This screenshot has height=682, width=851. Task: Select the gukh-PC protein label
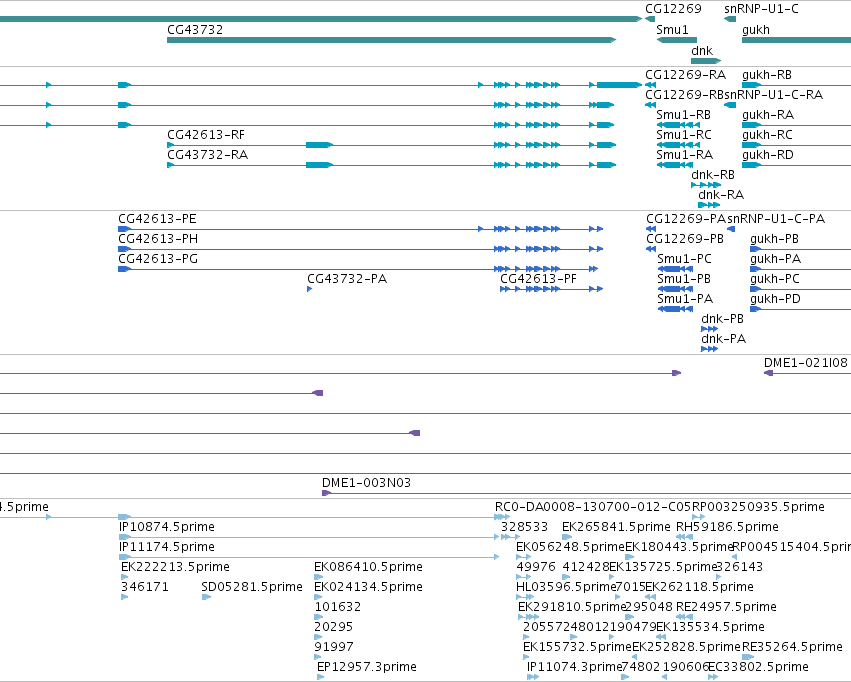point(774,279)
